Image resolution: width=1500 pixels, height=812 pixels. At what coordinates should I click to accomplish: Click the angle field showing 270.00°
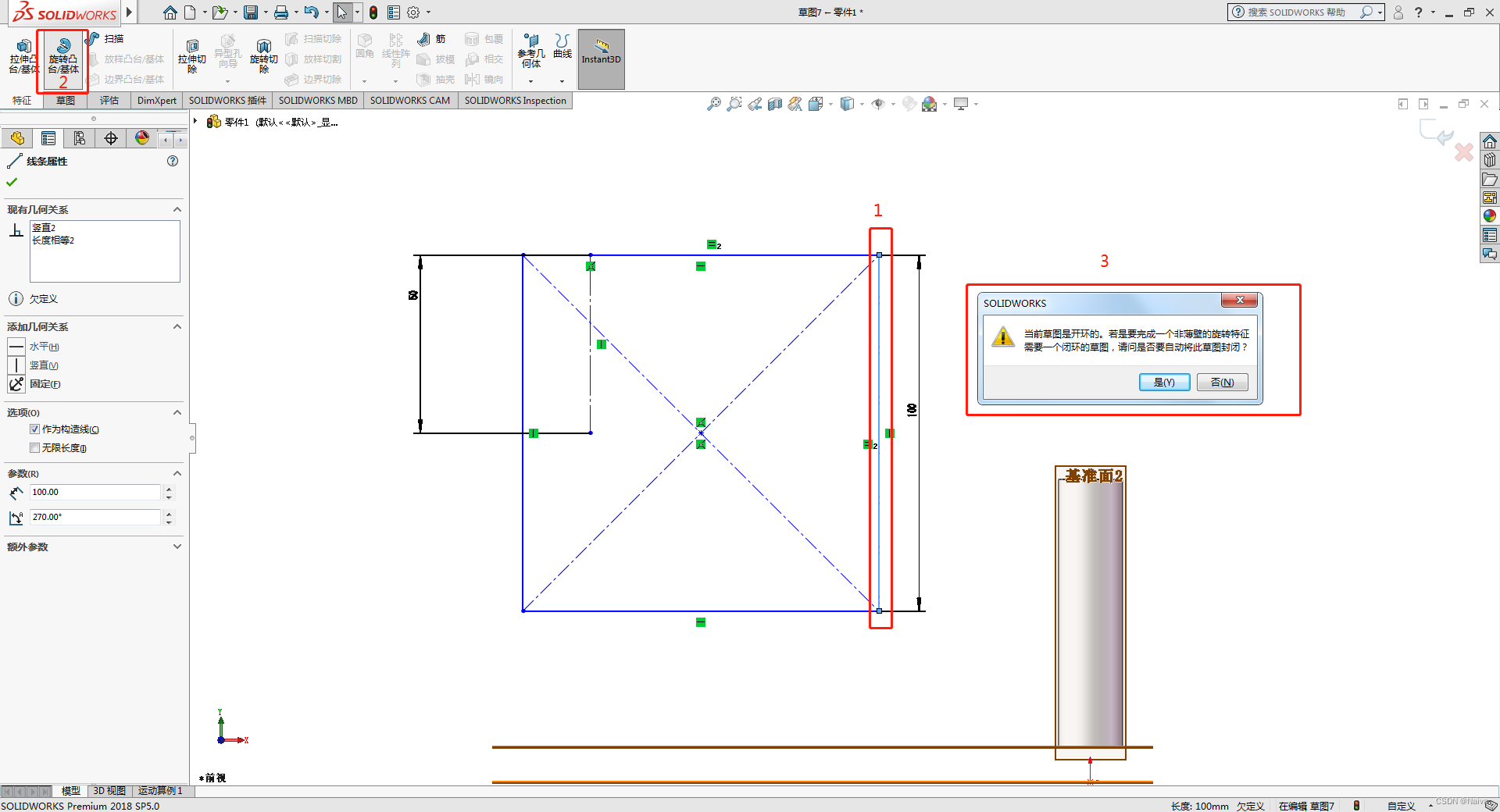click(x=95, y=517)
